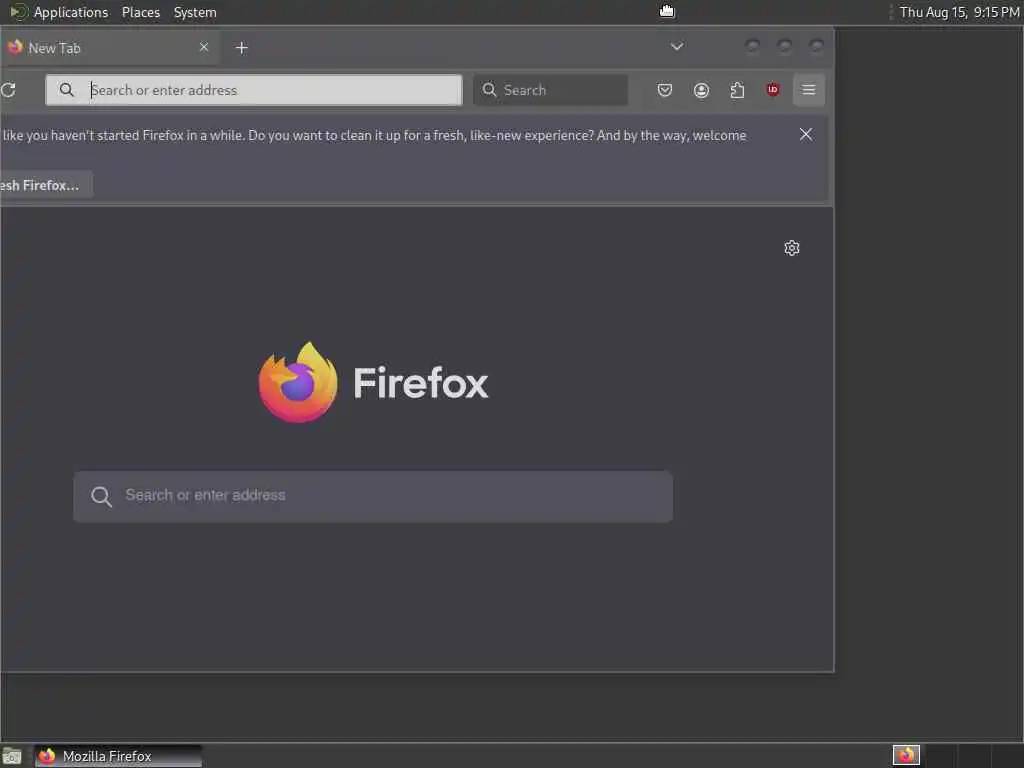The image size is (1024, 768).
Task: Click the show desktop icon in the bottom panel
Action: coord(12,756)
